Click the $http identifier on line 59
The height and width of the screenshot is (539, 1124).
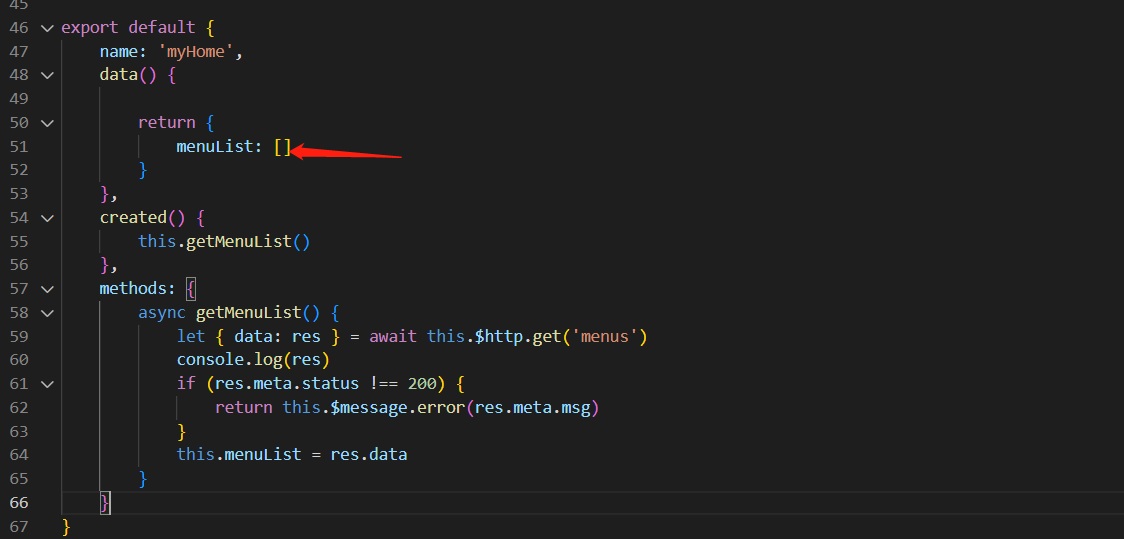499,336
